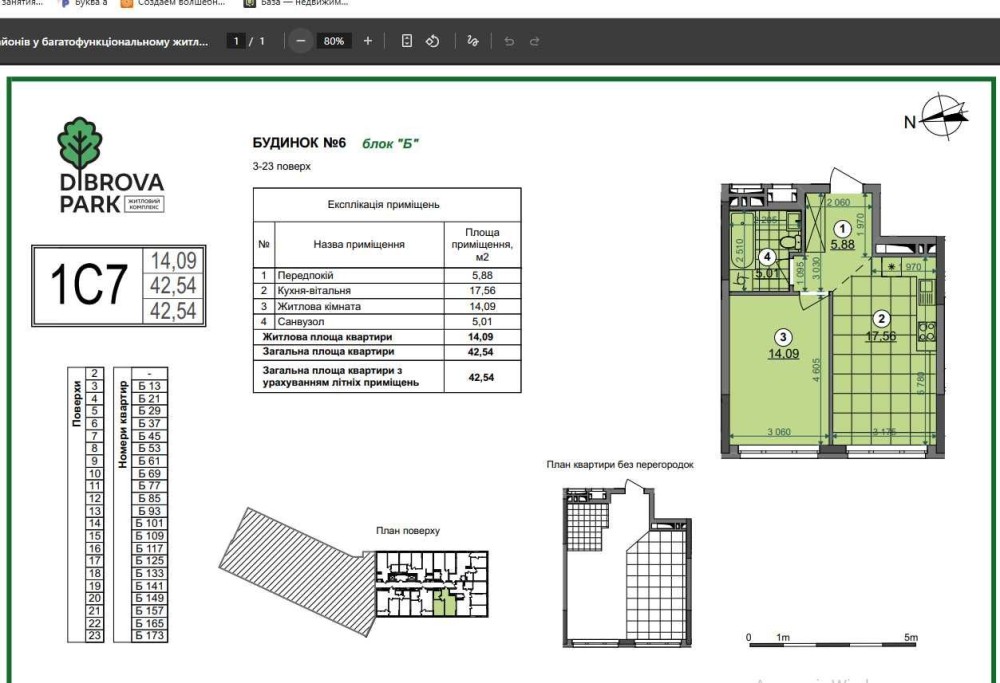Rotate the document counterclockwise
The image size is (1000, 683).
click(x=433, y=41)
